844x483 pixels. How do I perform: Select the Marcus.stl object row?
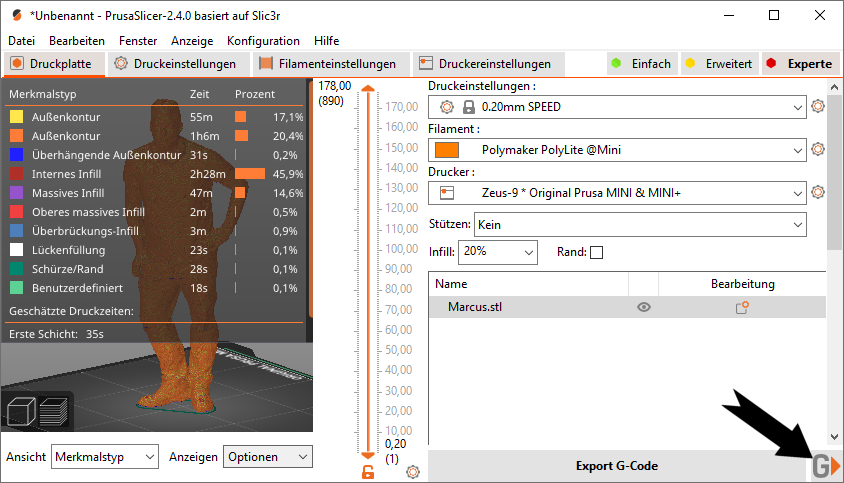628,307
